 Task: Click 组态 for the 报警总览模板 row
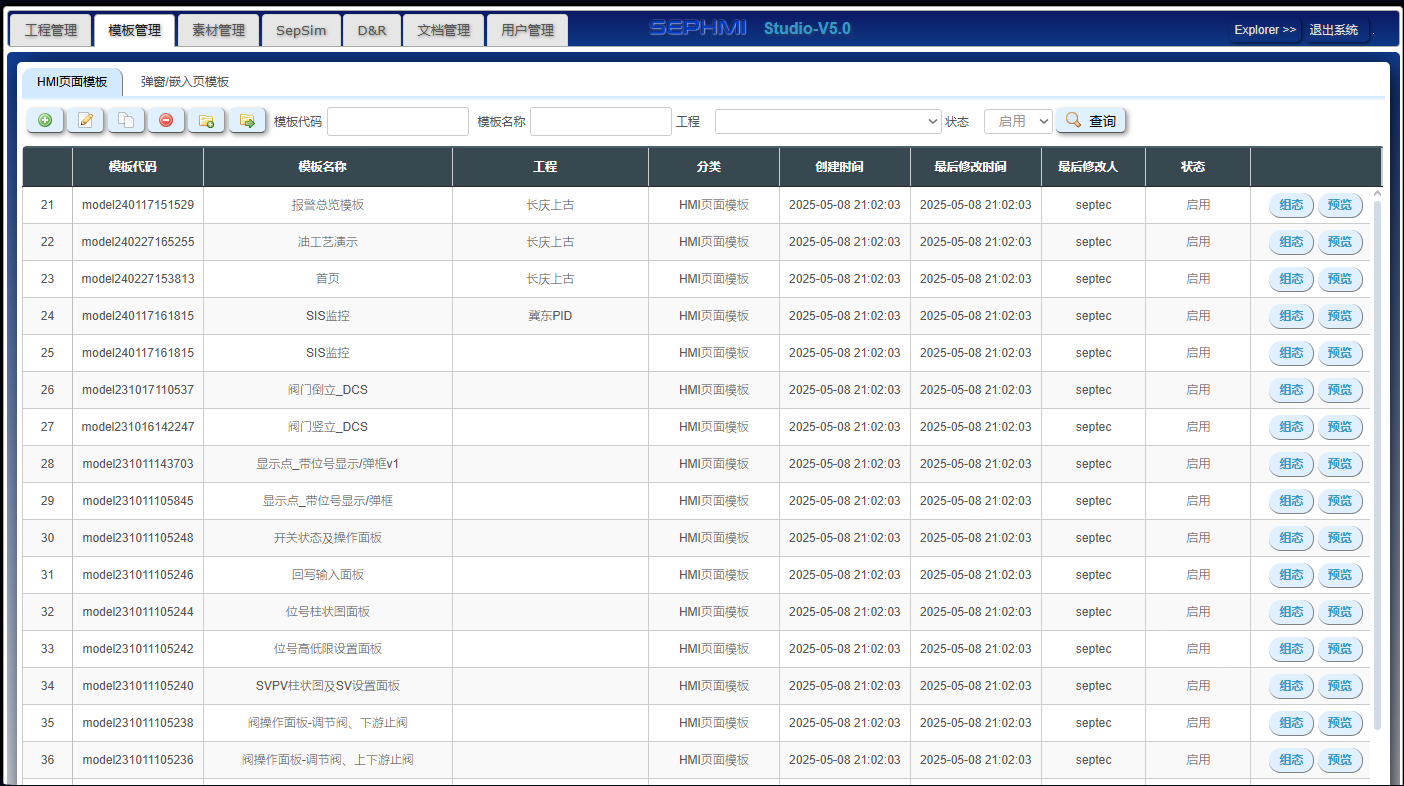tap(1291, 205)
